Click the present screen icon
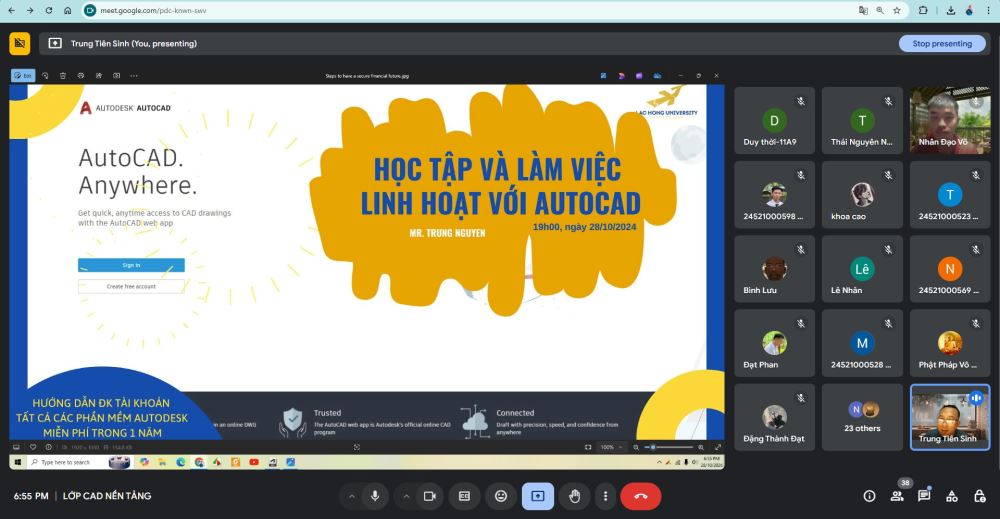Viewport: 1000px width, 519px height. [538, 496]
